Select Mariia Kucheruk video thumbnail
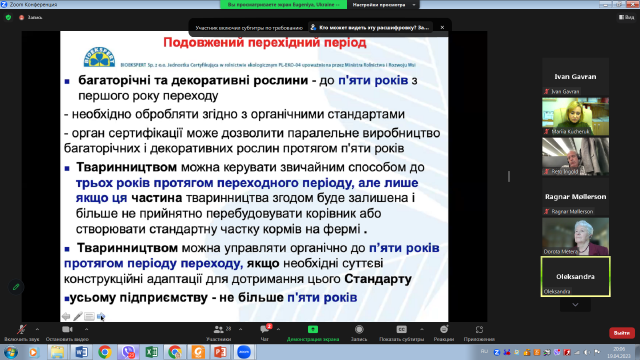 (x=576, y=116)
